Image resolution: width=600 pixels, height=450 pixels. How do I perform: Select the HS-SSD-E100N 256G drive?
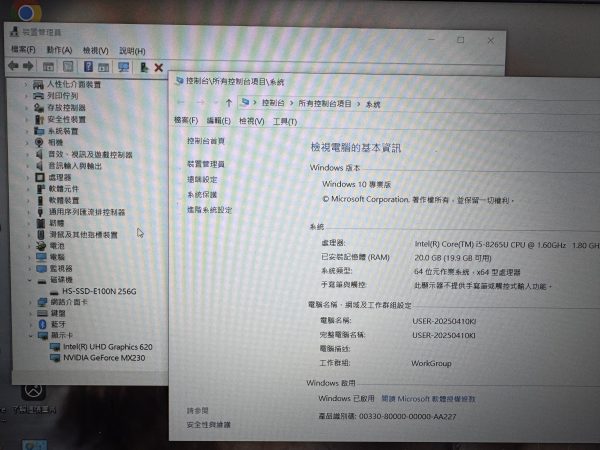[x=99, y=292]
